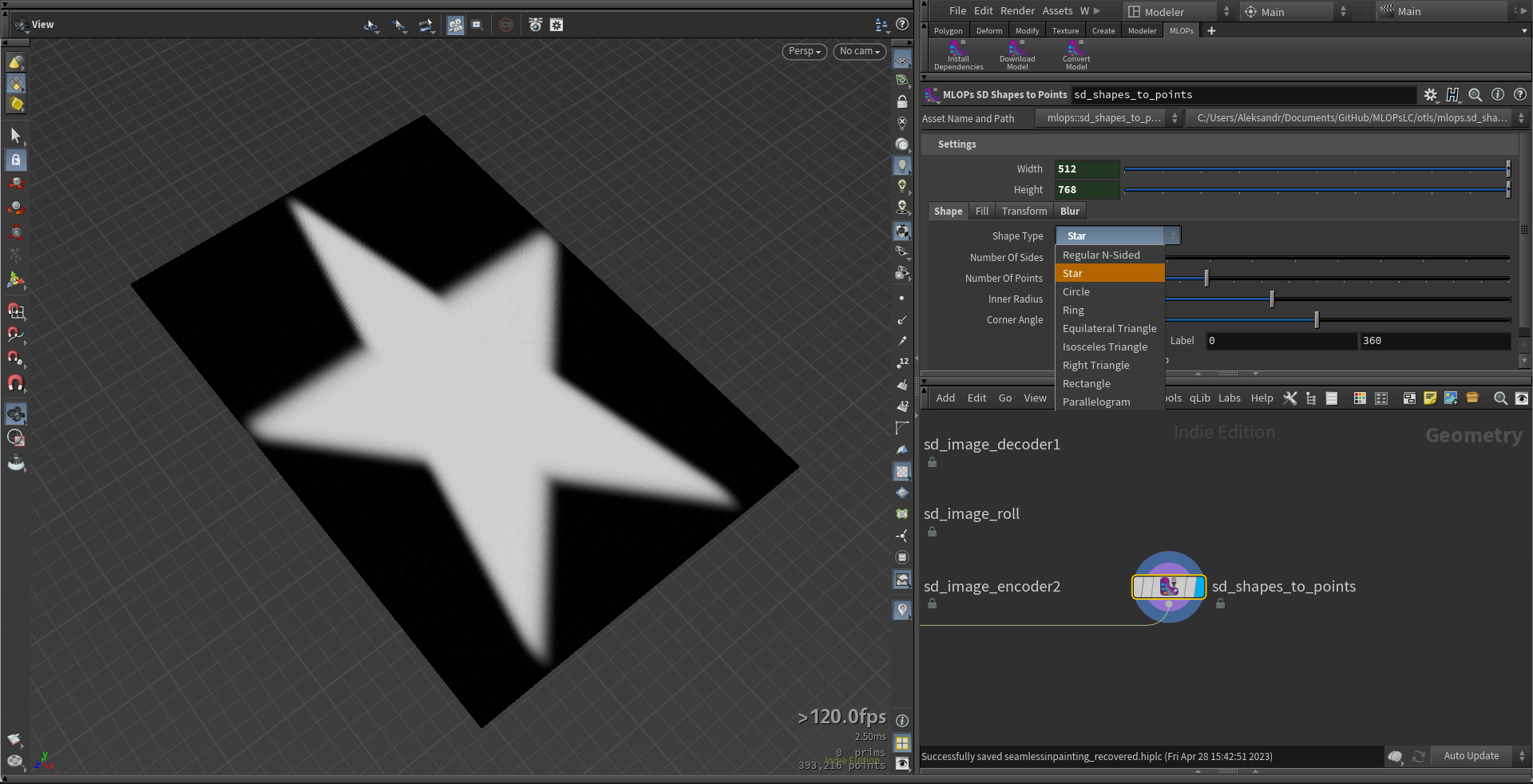Click the Houdini 'H' takes icon
1533x784 pixels.
tap(1452, 95)
